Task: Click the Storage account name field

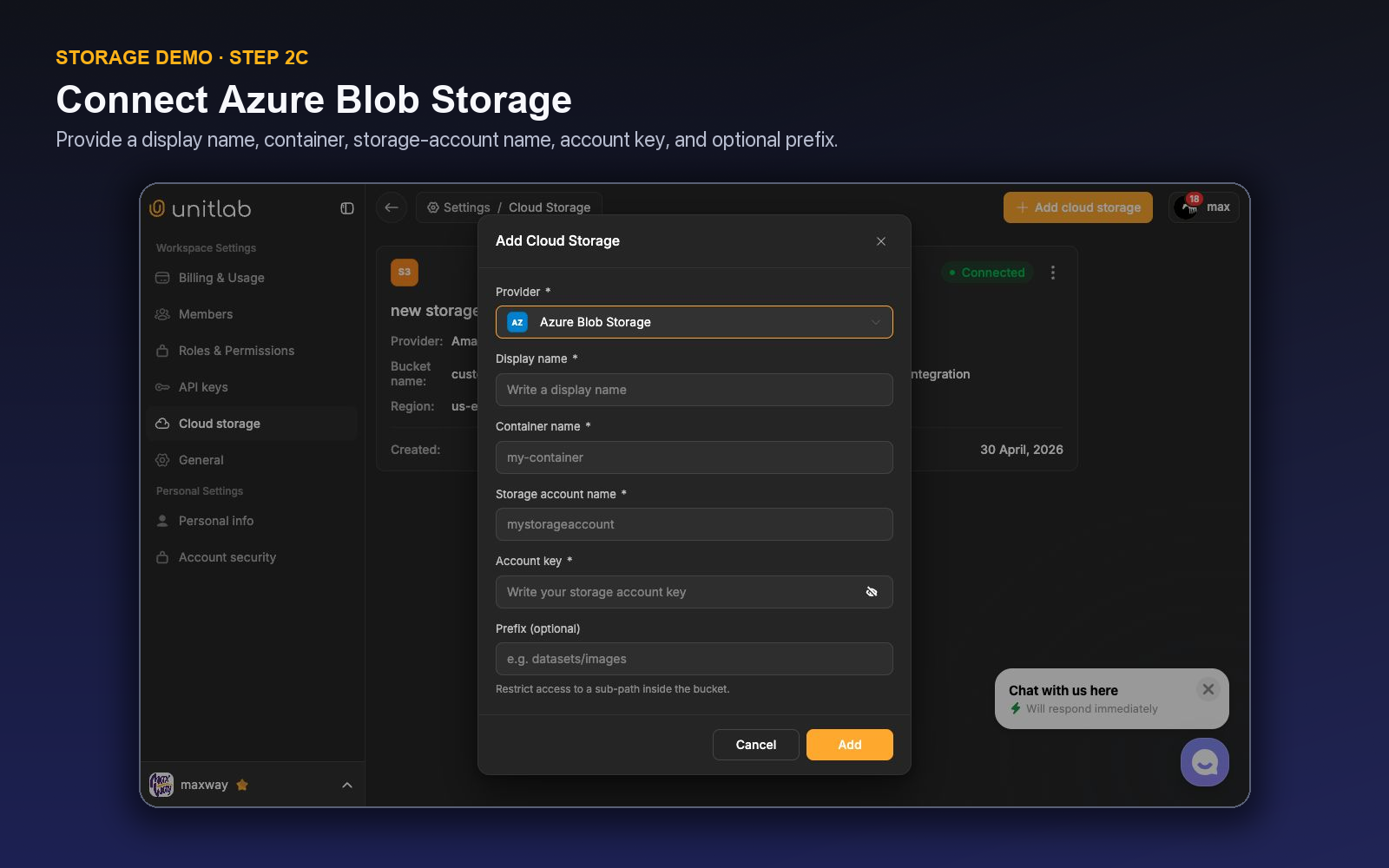Action: point(694,524)
